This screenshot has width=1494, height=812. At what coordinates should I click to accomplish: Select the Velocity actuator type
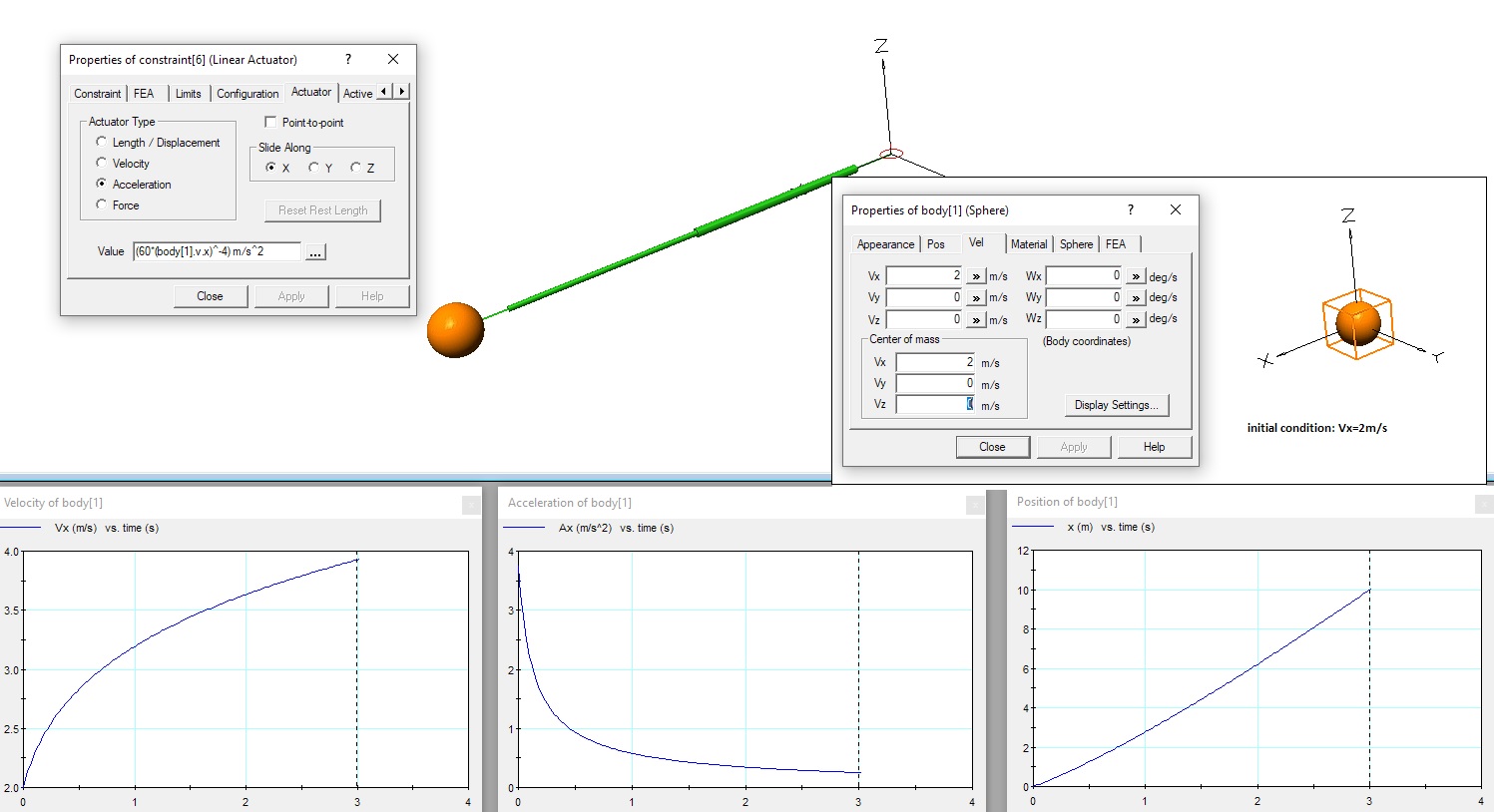(102, 163)
